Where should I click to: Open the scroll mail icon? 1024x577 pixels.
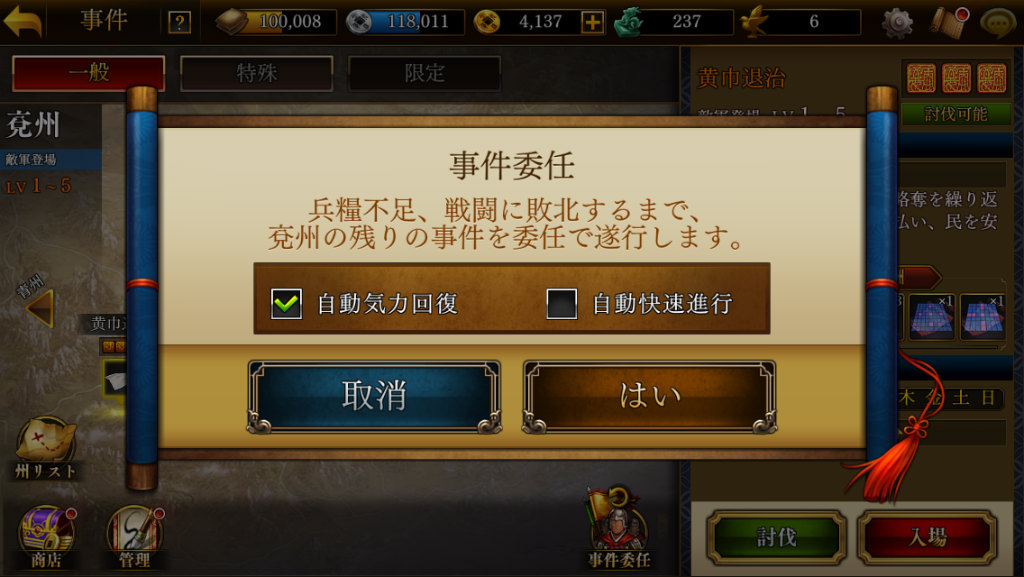pyautogui.click(x=948, y=22)
